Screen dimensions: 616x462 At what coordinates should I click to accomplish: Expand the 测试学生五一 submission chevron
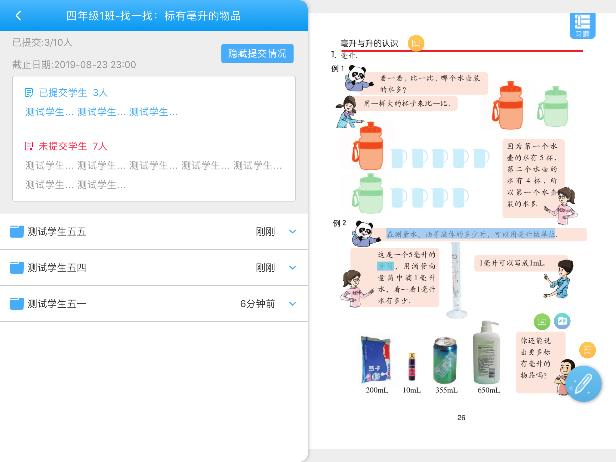point(292,304)
